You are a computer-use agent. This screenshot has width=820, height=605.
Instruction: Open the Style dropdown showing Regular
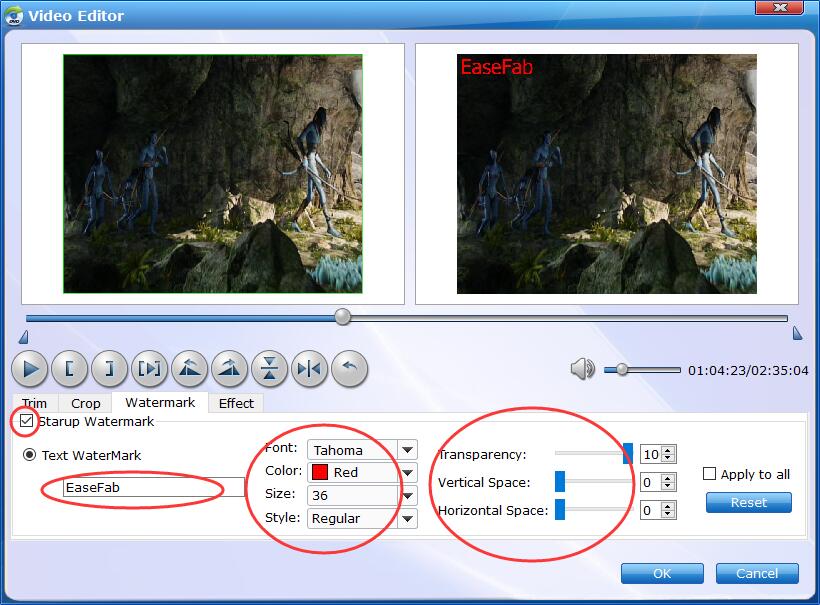[407, 519]
